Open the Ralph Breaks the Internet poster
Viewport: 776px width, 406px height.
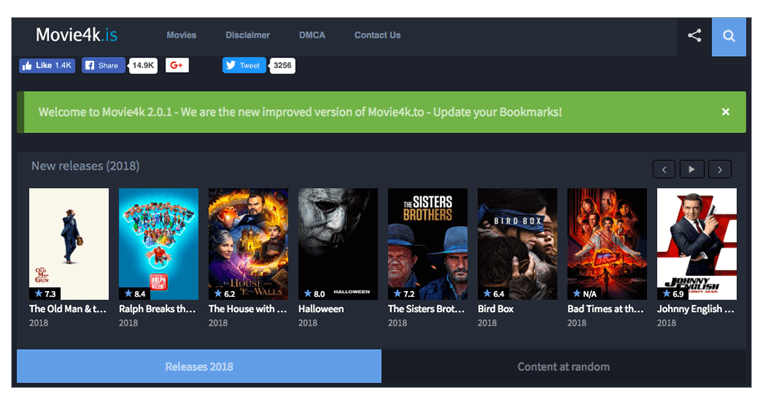tap(158, 244)
